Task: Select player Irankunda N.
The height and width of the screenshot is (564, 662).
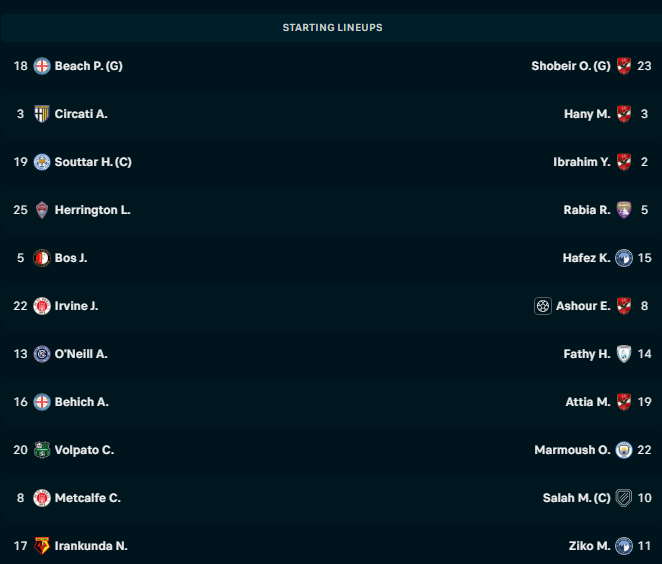Action: click(91, 546)
